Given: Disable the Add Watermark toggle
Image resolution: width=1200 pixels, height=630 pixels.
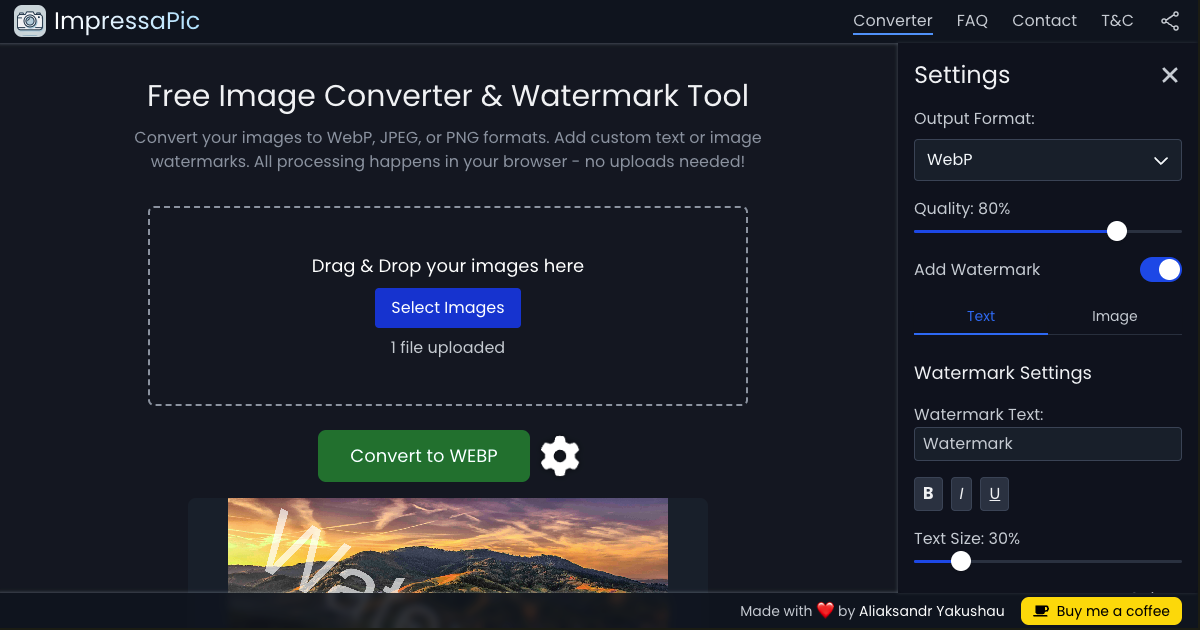Looking at the screenshot, I should point(1160,269).
